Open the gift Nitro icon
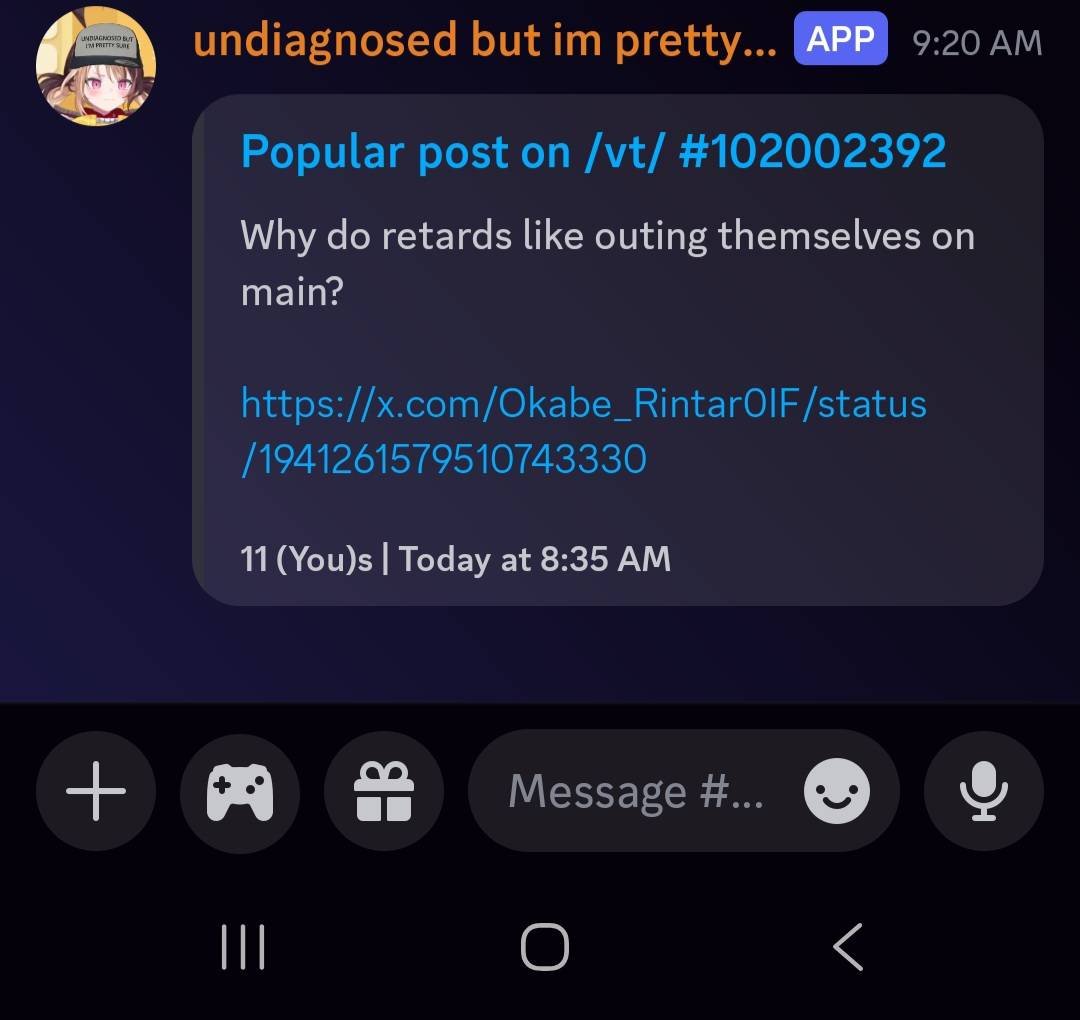The height and width of the screenshot is (1020, 1080). pos(384,791)
